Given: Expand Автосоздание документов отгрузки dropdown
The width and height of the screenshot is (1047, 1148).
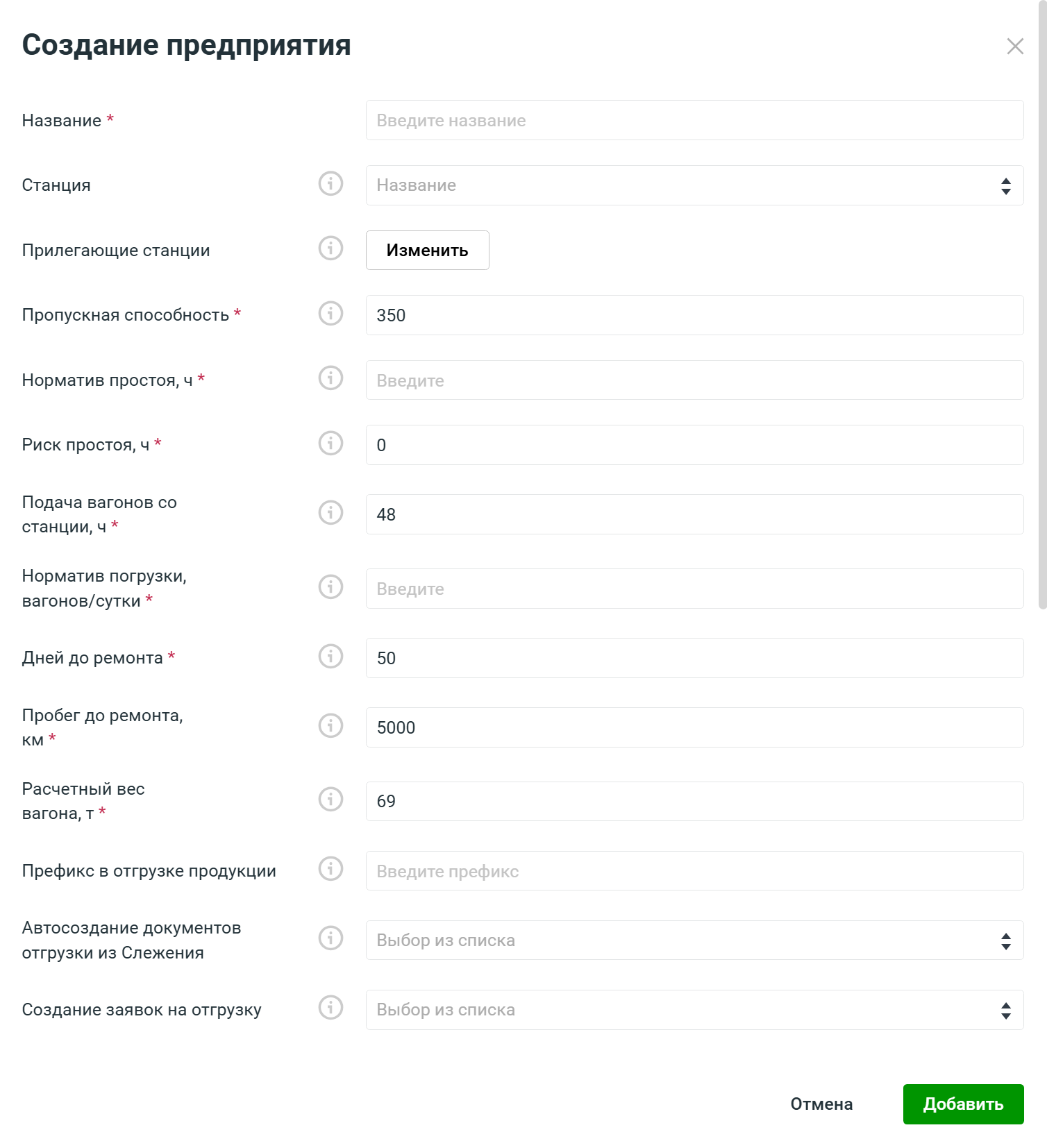Looking at the screenshot, I should click(694, 940).
